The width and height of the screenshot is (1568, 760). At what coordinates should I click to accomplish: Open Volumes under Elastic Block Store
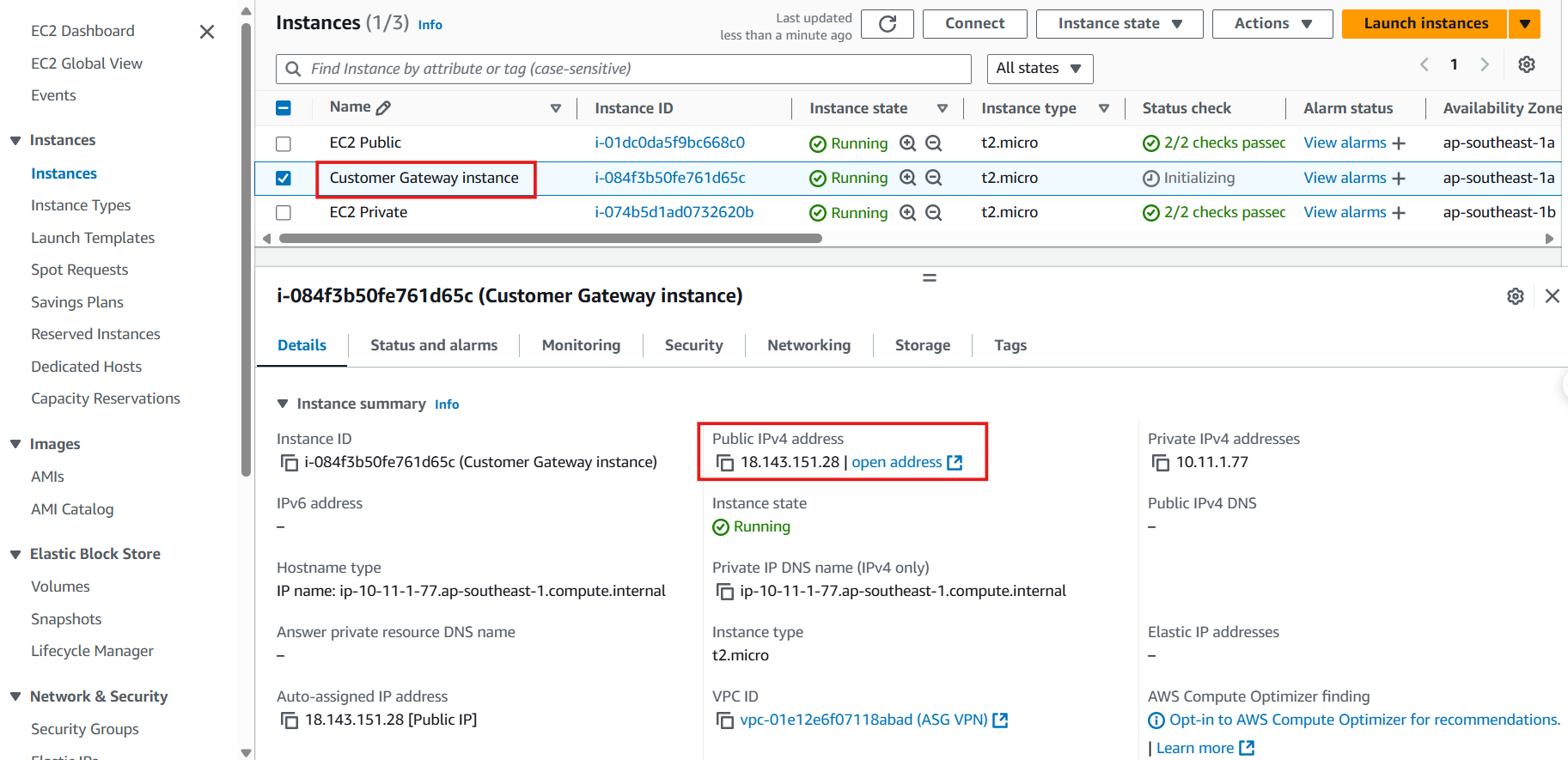pyautogui.click(x=60, y=587)
